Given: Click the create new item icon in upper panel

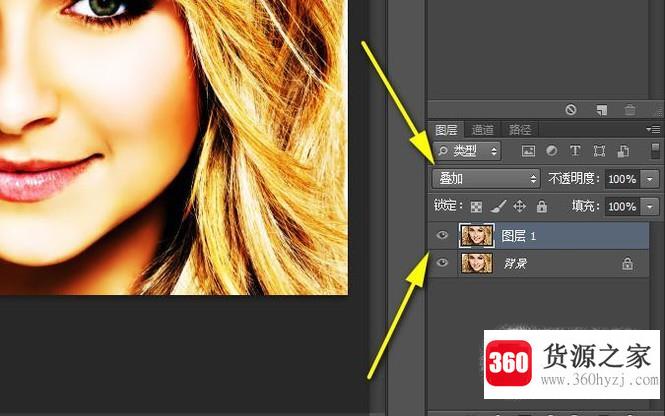Looking at the screenshot, I should click(601, 110).
